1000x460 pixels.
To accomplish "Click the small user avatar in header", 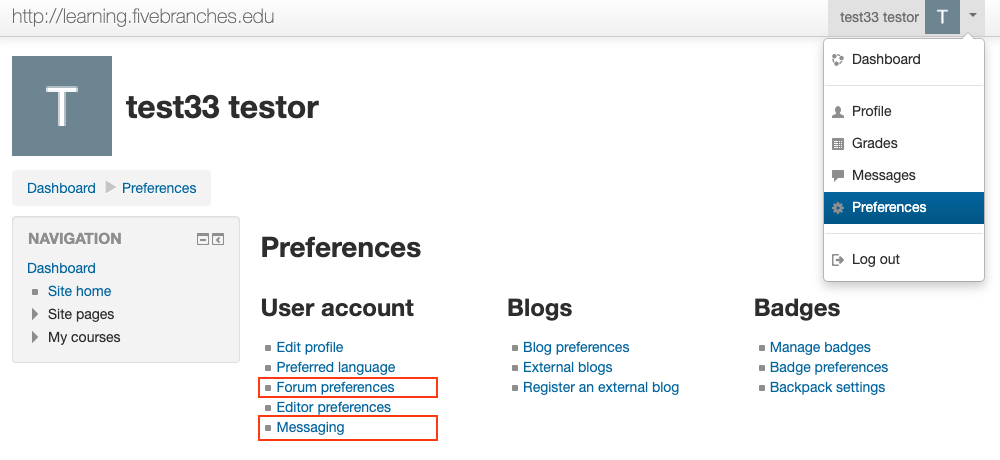I will [942, 17].
